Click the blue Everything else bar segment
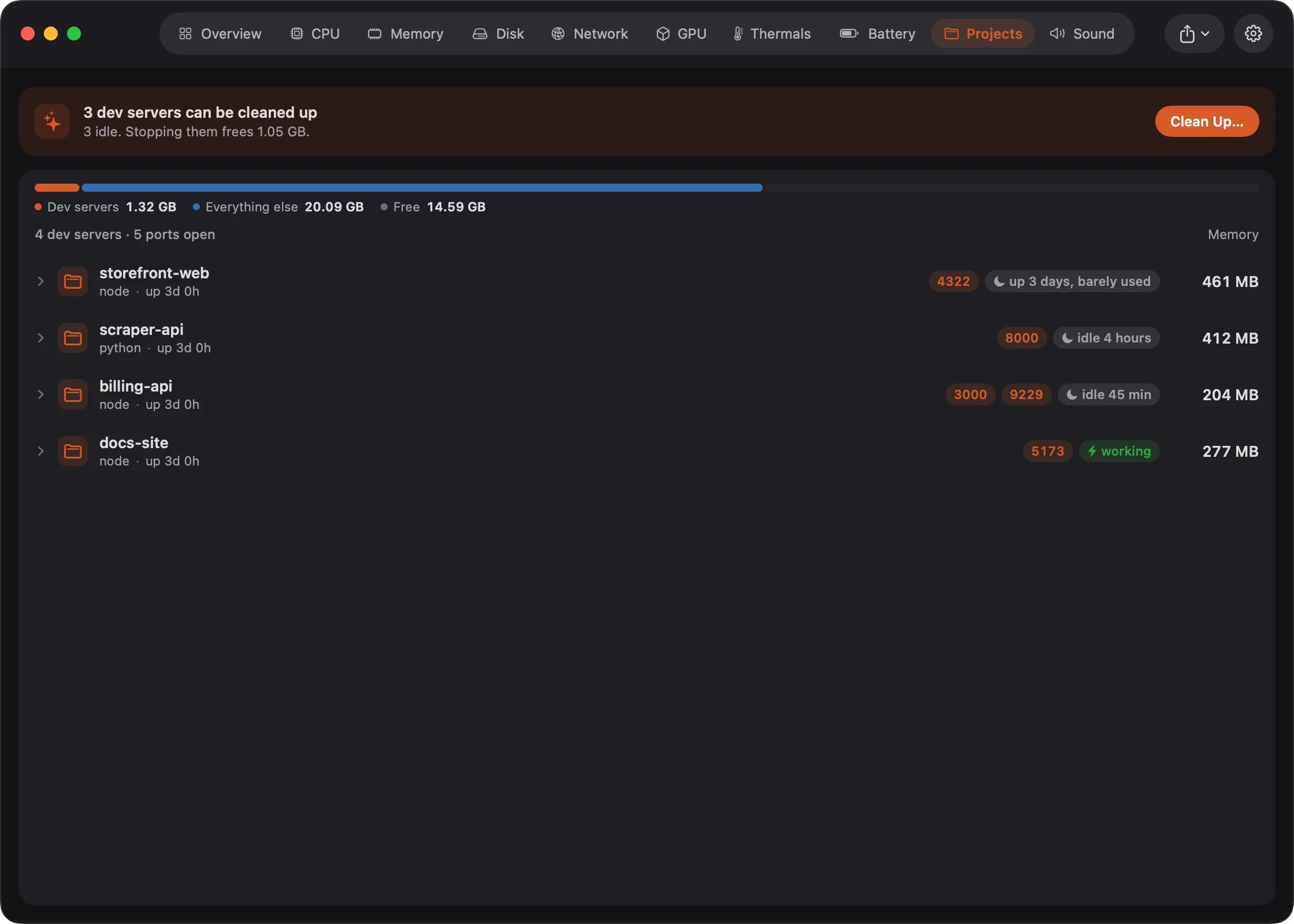The width and height of the screenshot is (1294, 924). coord(422,188)
